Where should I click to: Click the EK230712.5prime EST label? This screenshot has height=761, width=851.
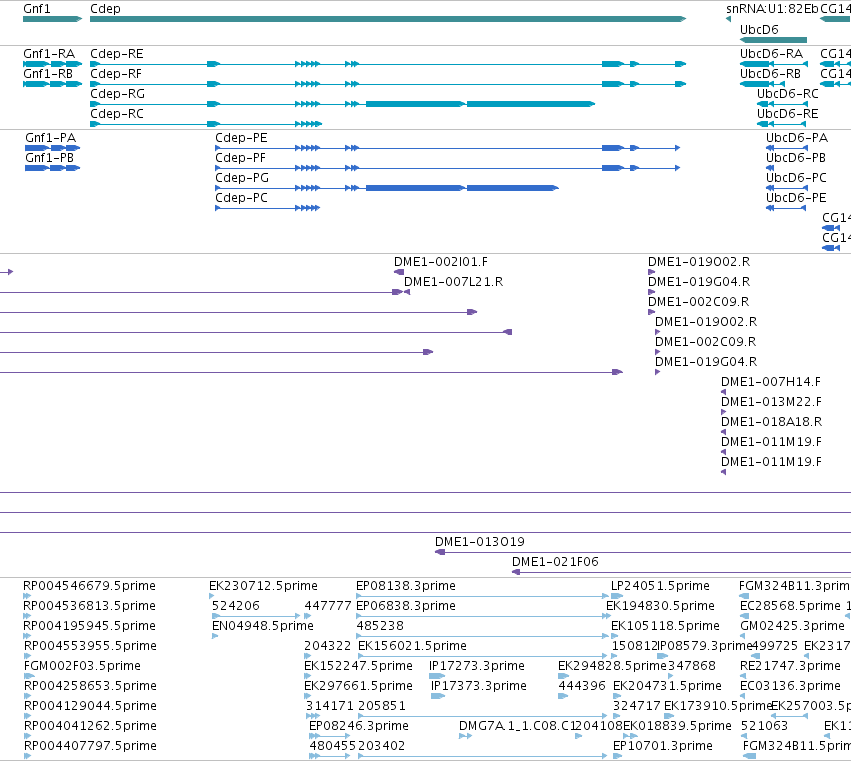coord(263,586)
